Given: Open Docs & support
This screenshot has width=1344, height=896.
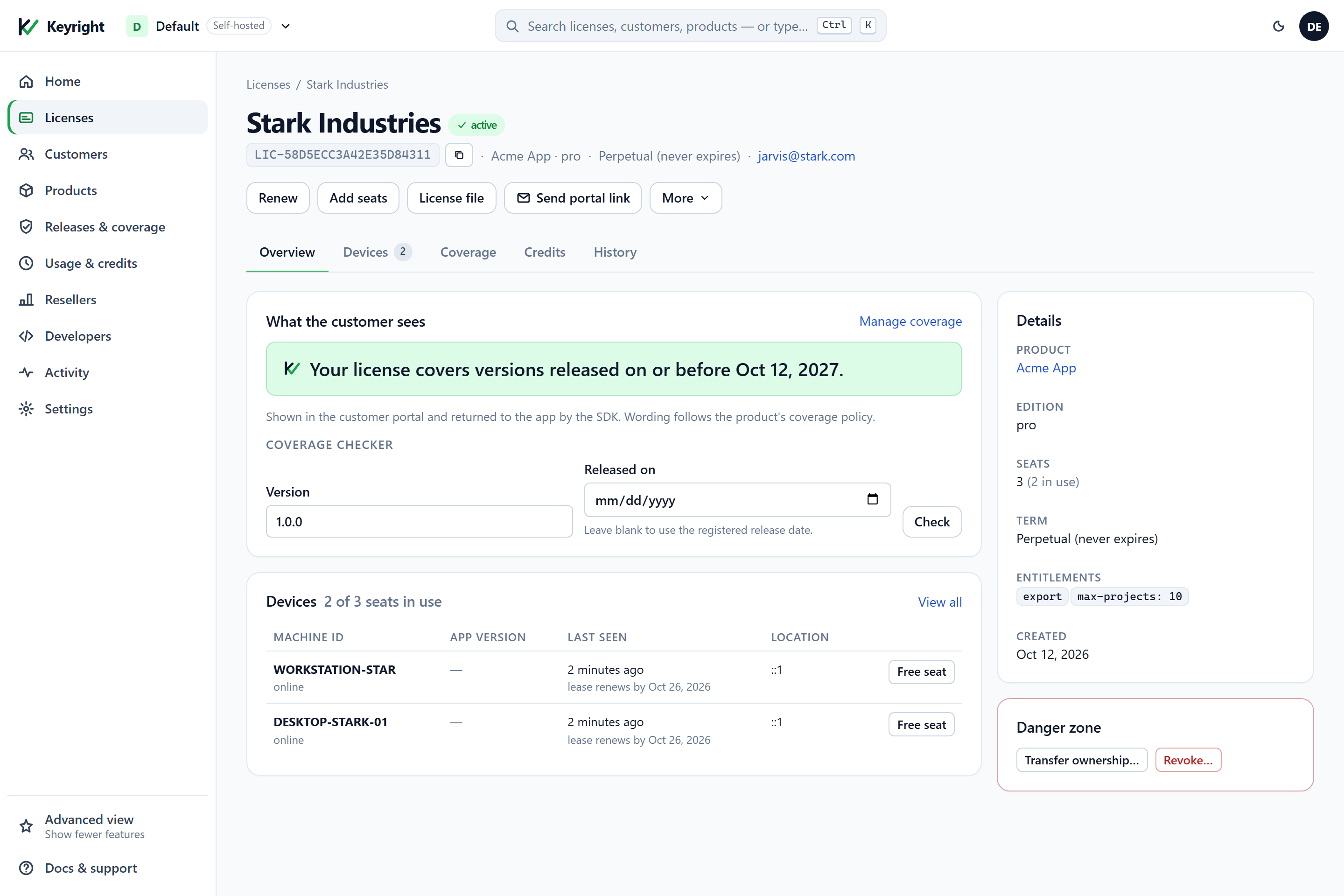Looking at the screenshot, I should 107,868.
